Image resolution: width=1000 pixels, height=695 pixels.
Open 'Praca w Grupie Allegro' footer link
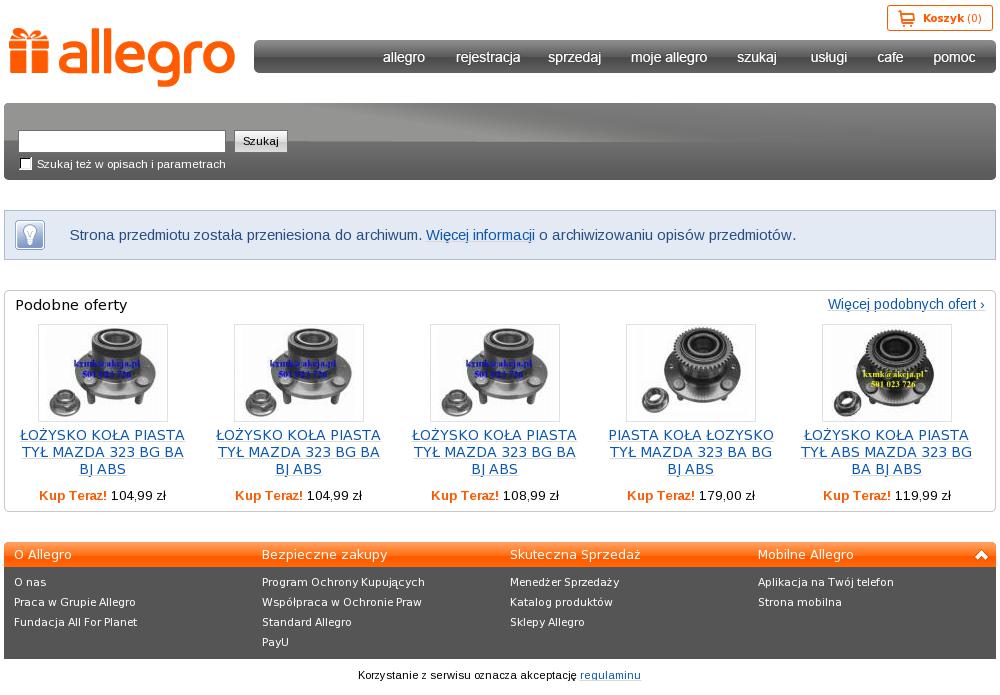point(75,603)
